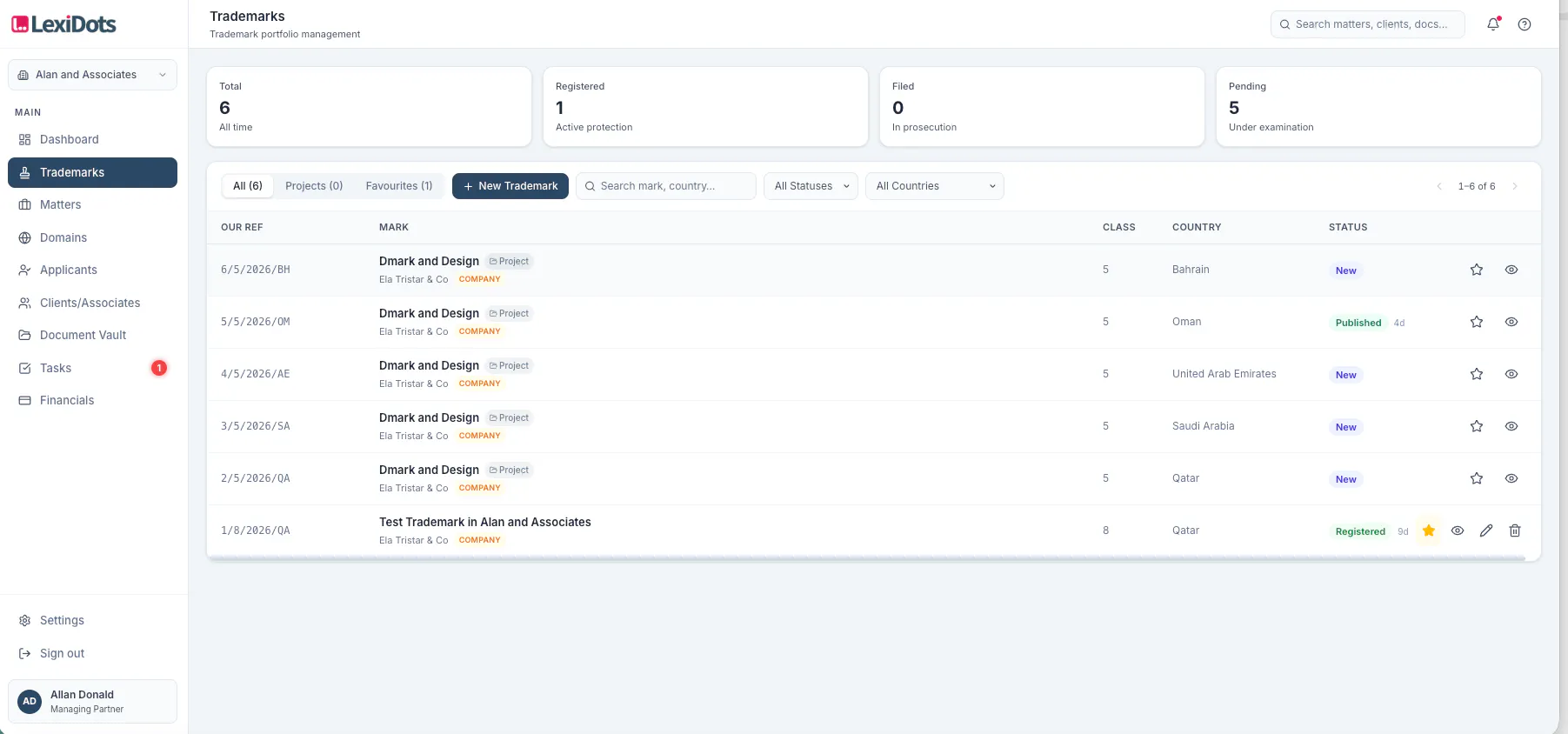View the 2/5/2026/QA trademark eye icon
Screen dimensions: 1568x734
coord(1511,478)
